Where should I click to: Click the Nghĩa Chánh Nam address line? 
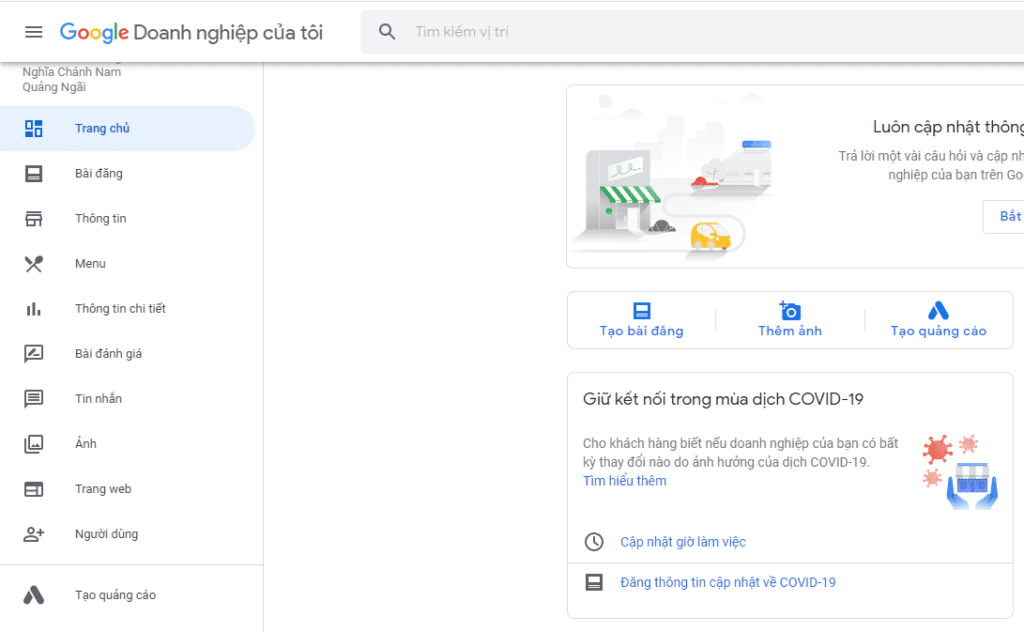coord(72,72)
